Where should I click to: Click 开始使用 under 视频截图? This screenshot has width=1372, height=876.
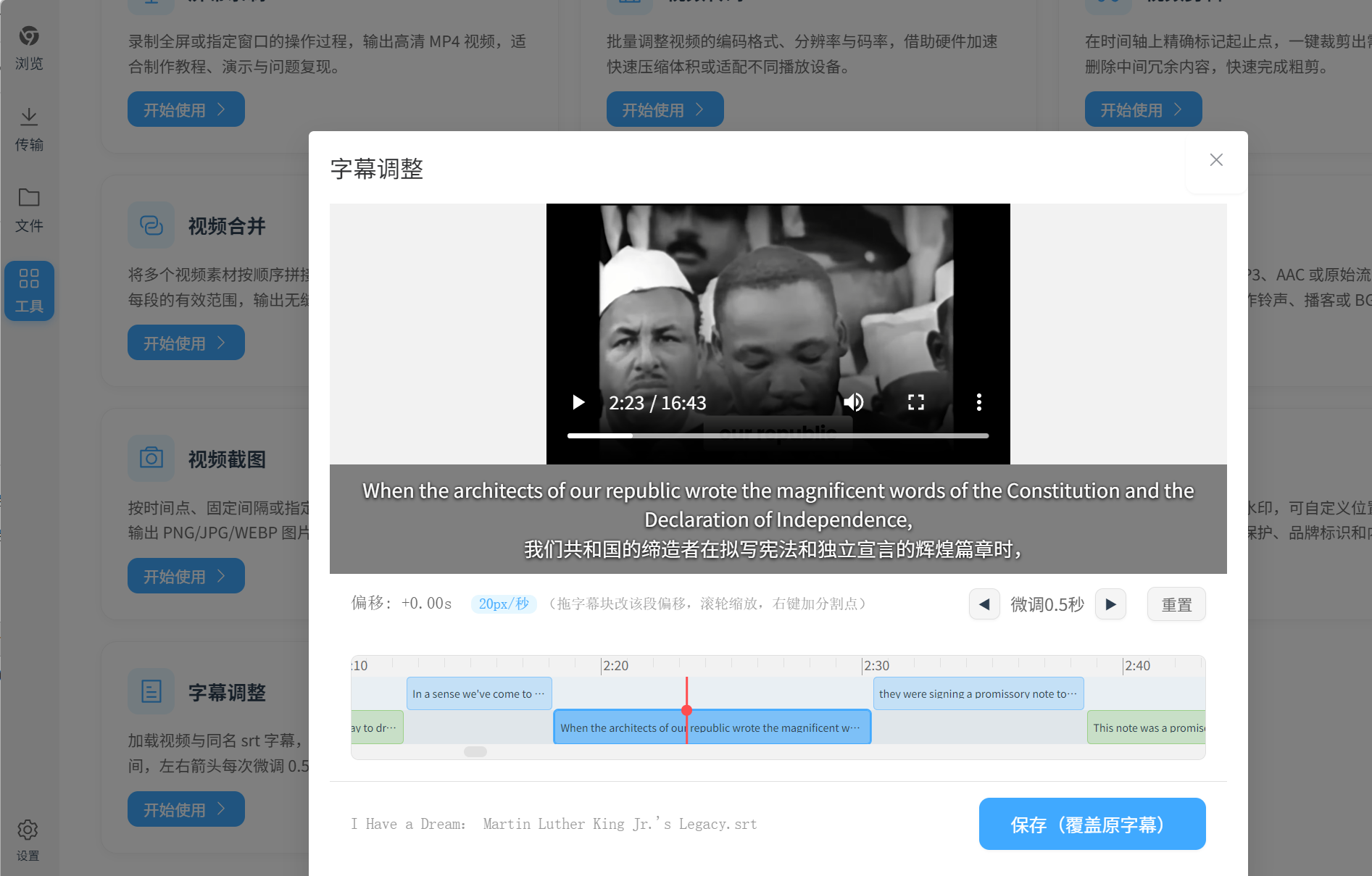click(x=186, y=576)
